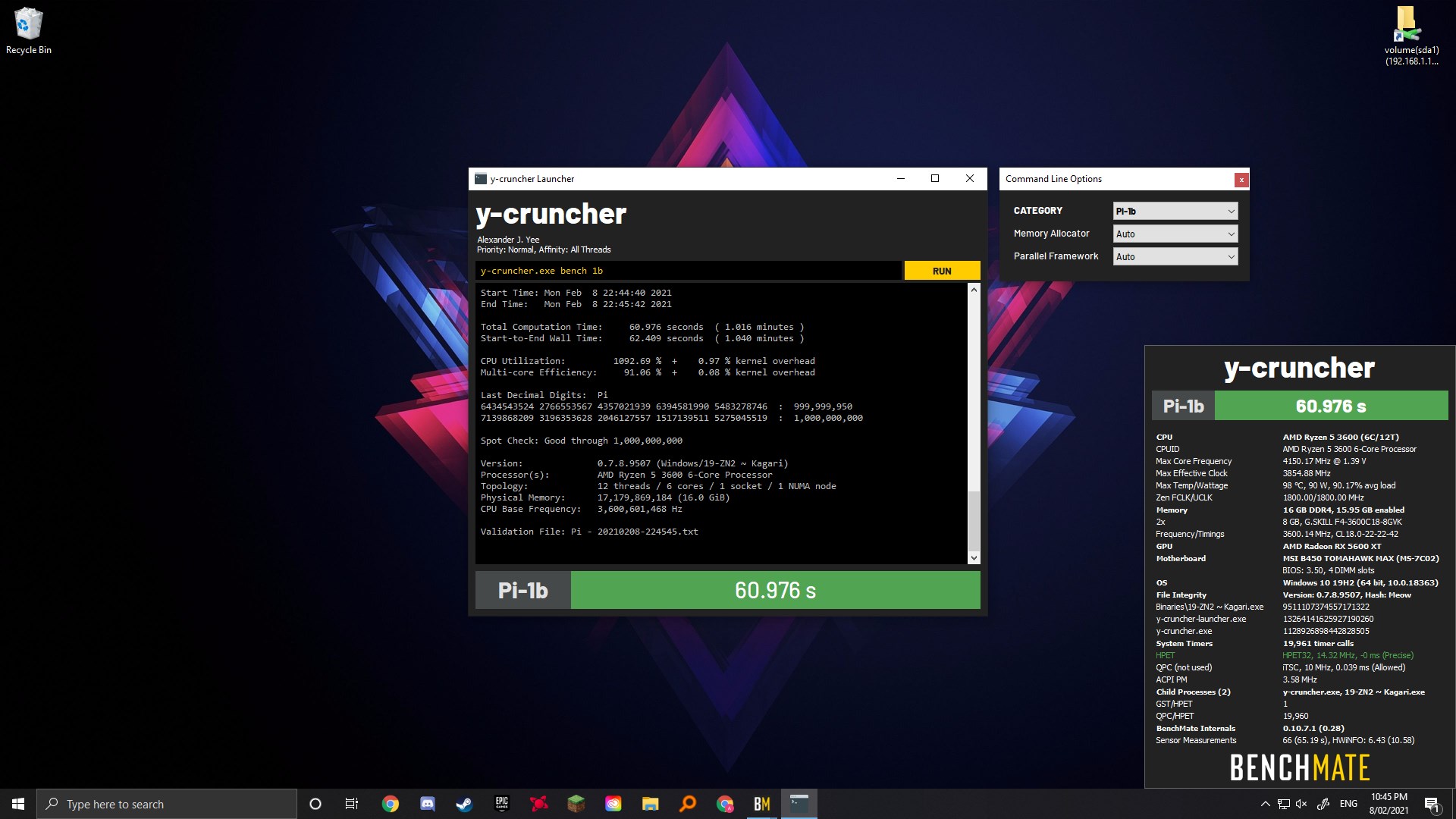
Task: Open the Recycle Bin desktop icon
Action: click(x=28, y=31)
